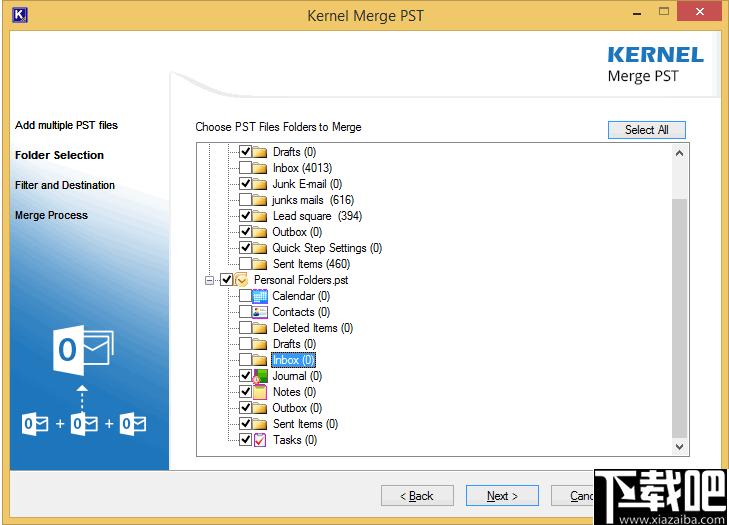Click the Inbox (0) folder icon
The width and height of the screenshot is (729, 525).
point(259,360)
